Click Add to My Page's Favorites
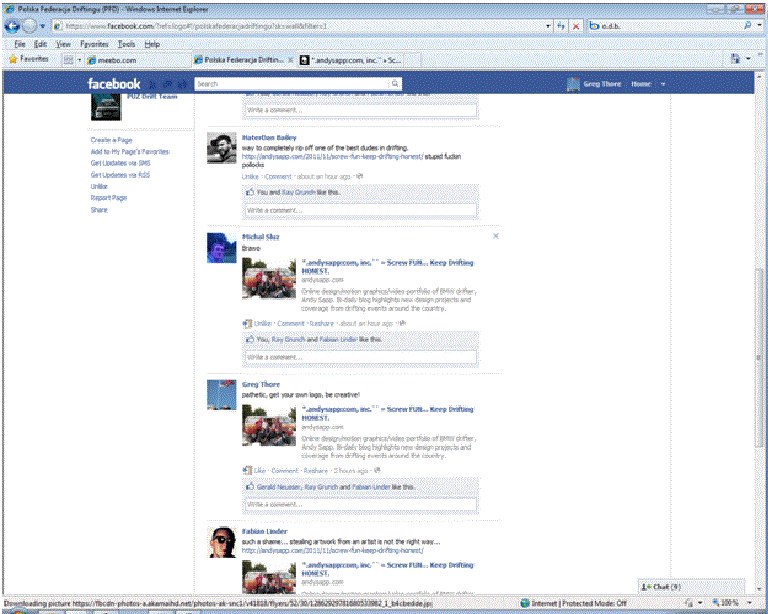The width and height of the screenshot is (768, 614). coord(130,152)
